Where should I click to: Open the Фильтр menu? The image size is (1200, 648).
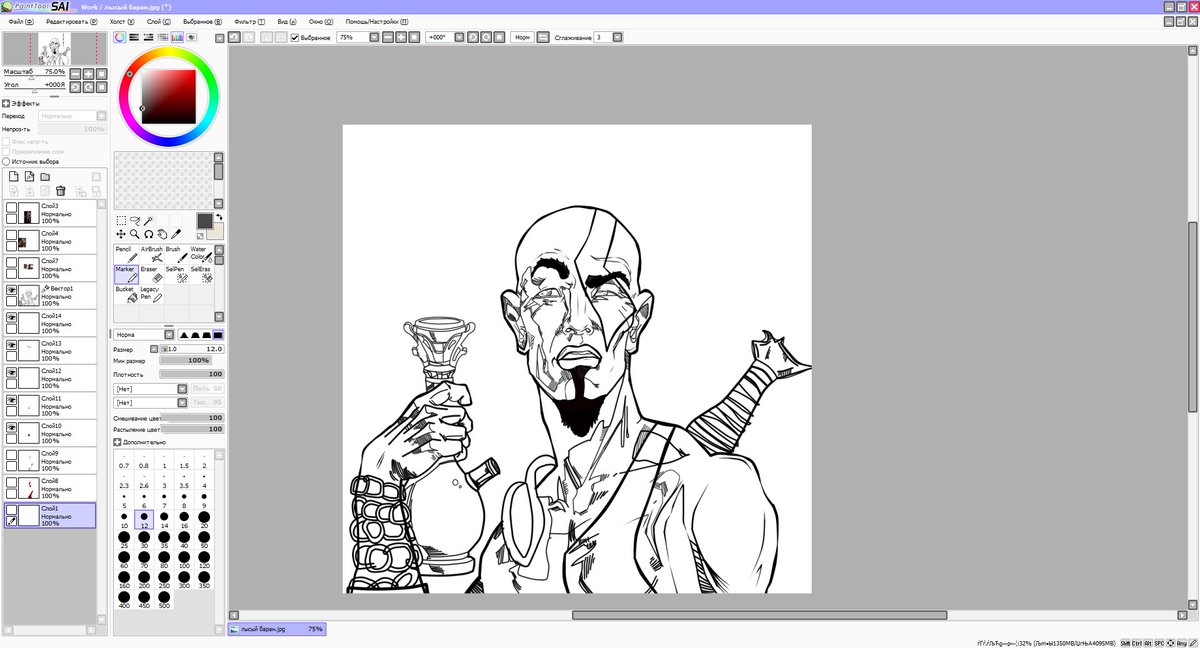click(249, 20)
